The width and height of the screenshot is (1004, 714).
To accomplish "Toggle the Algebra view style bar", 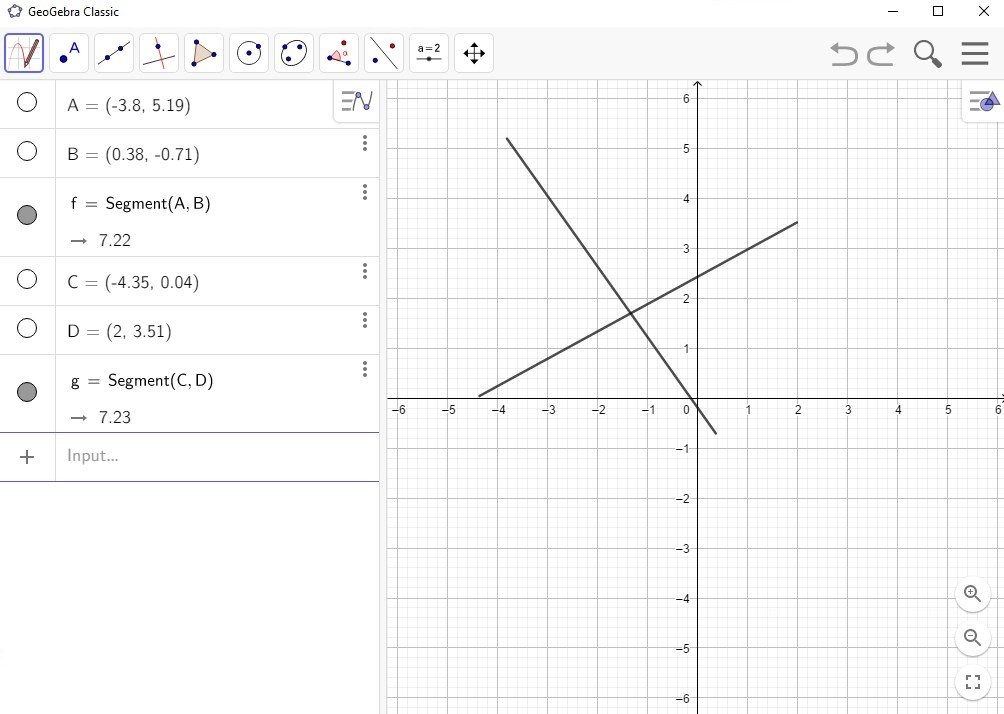I will coord(357,101).
